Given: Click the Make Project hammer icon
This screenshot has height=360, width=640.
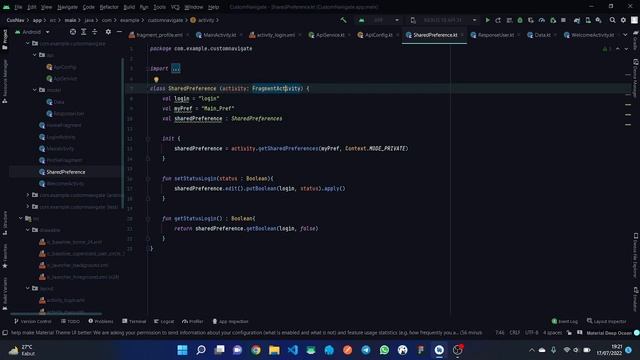Looking at the screenshot, I should coord(343,20).
